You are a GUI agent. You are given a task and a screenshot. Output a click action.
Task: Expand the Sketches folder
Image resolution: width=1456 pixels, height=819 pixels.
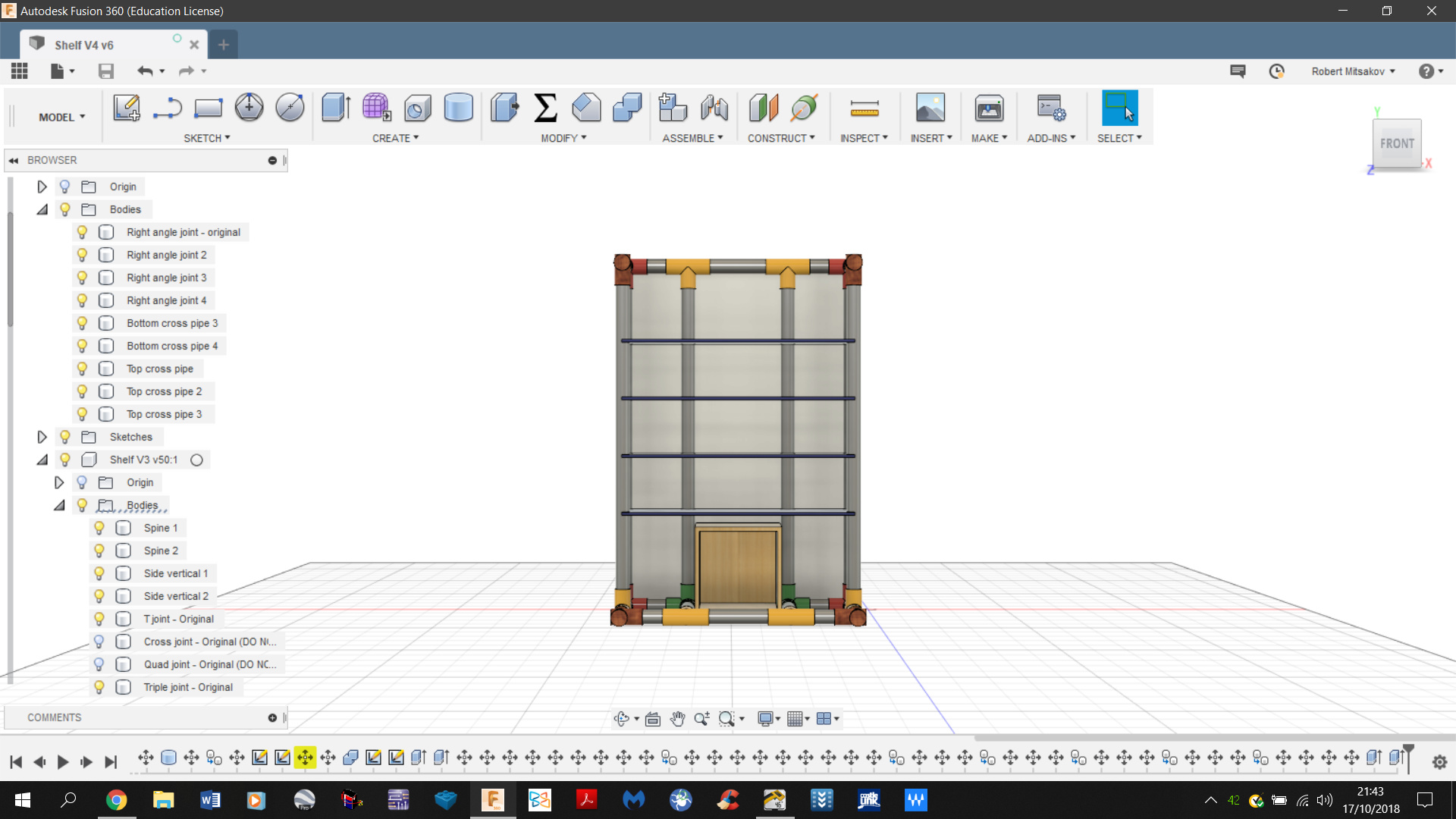click(x=42, y=437)
